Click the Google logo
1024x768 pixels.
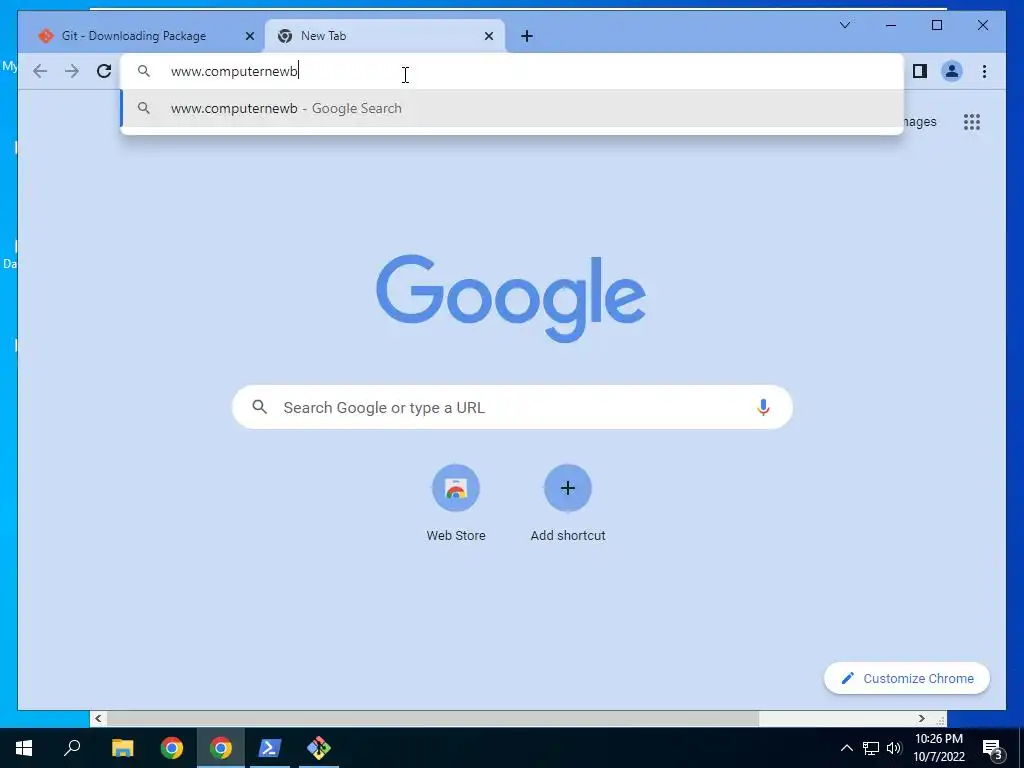click(511, 298)
